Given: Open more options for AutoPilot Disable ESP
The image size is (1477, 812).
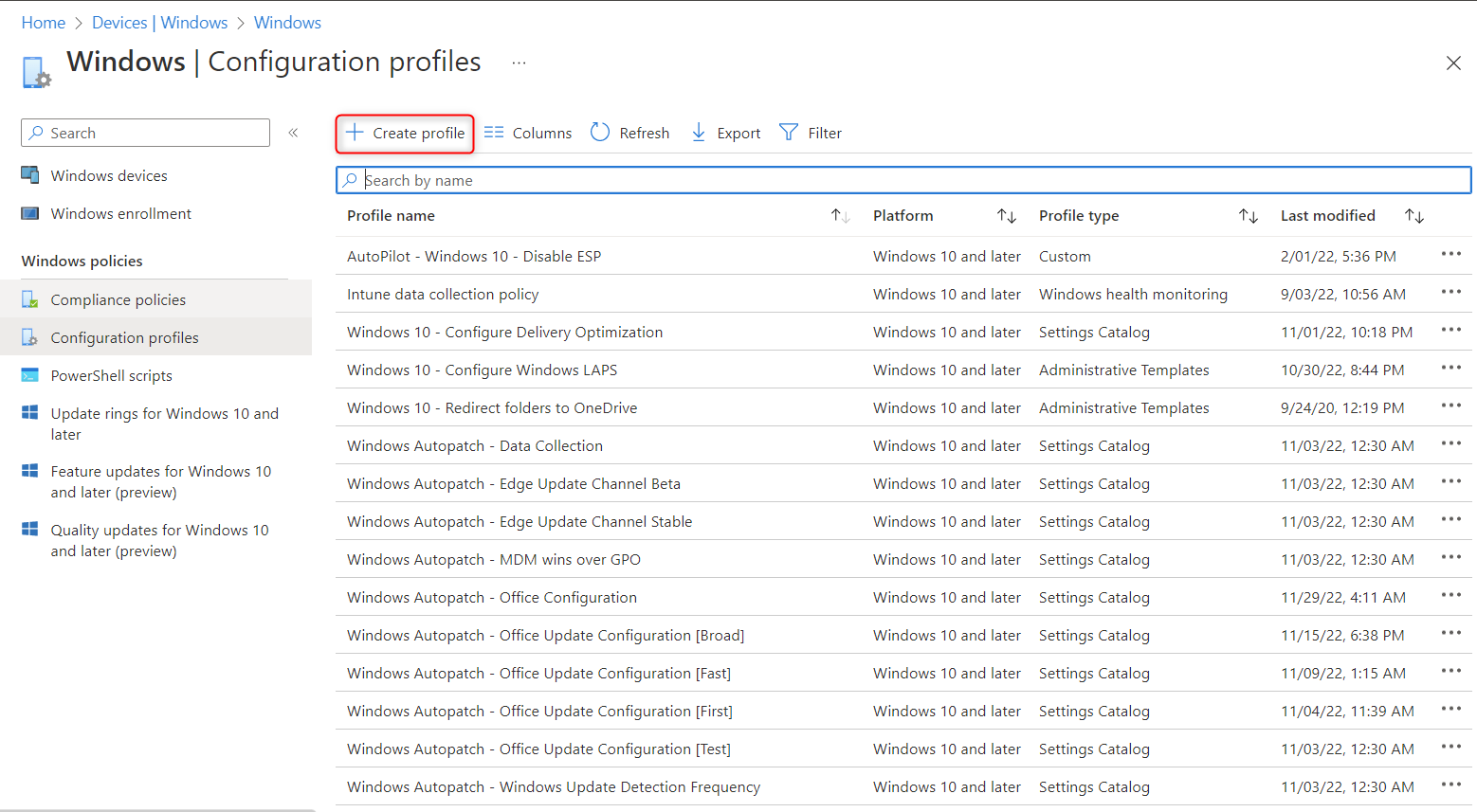Looking at the screenshot, I should 1450,254.
